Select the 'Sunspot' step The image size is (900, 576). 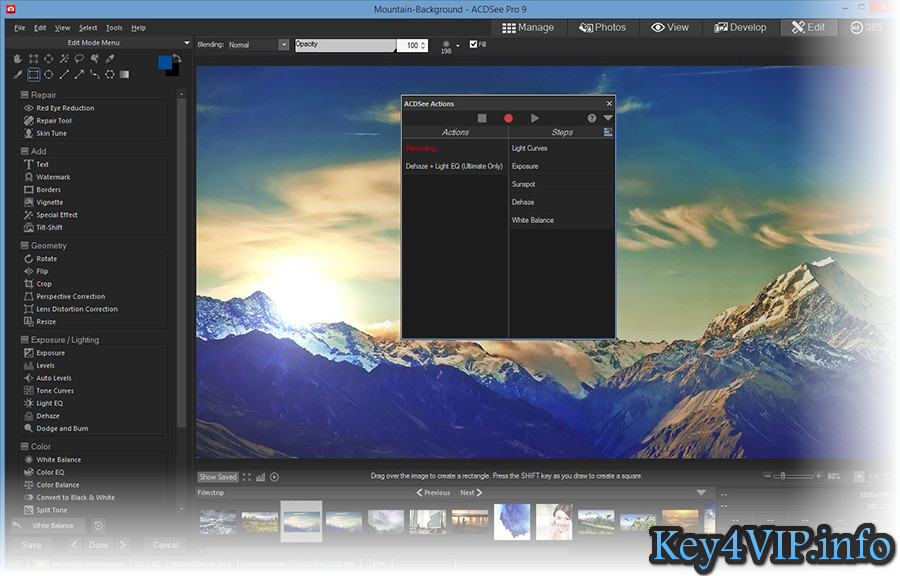tap(561, 184)
